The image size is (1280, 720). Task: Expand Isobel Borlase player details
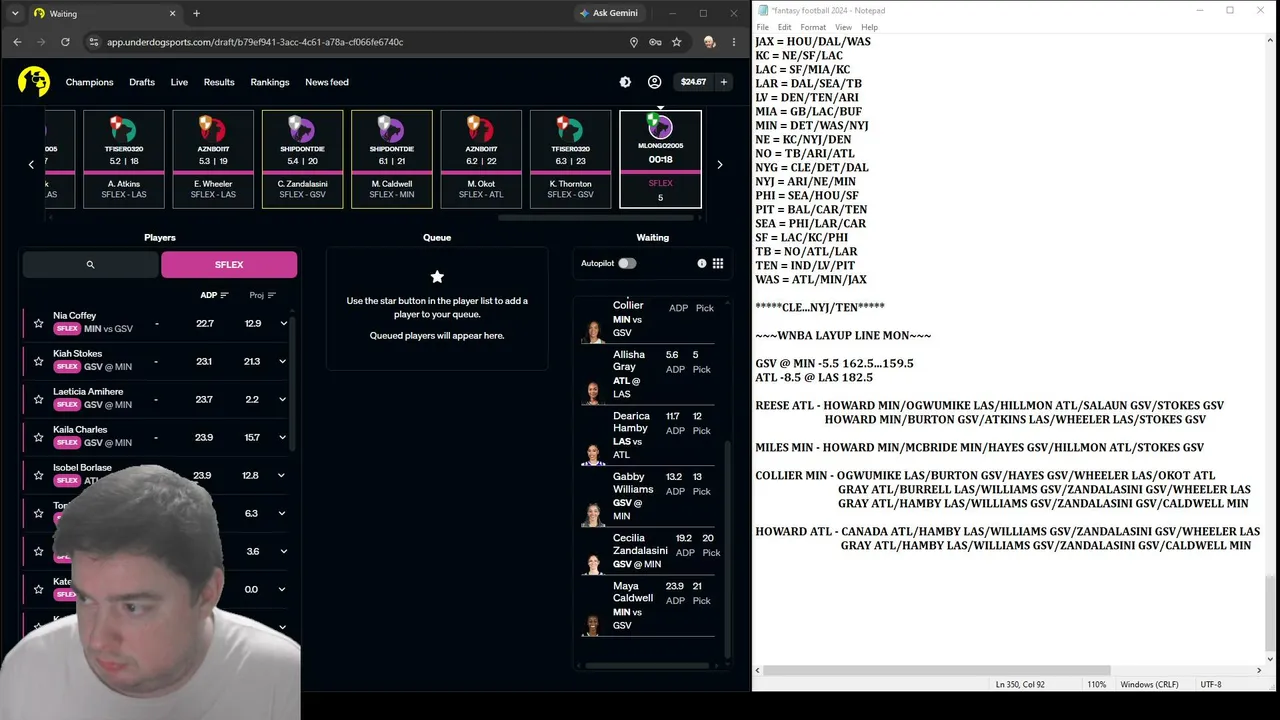[282, 475]
